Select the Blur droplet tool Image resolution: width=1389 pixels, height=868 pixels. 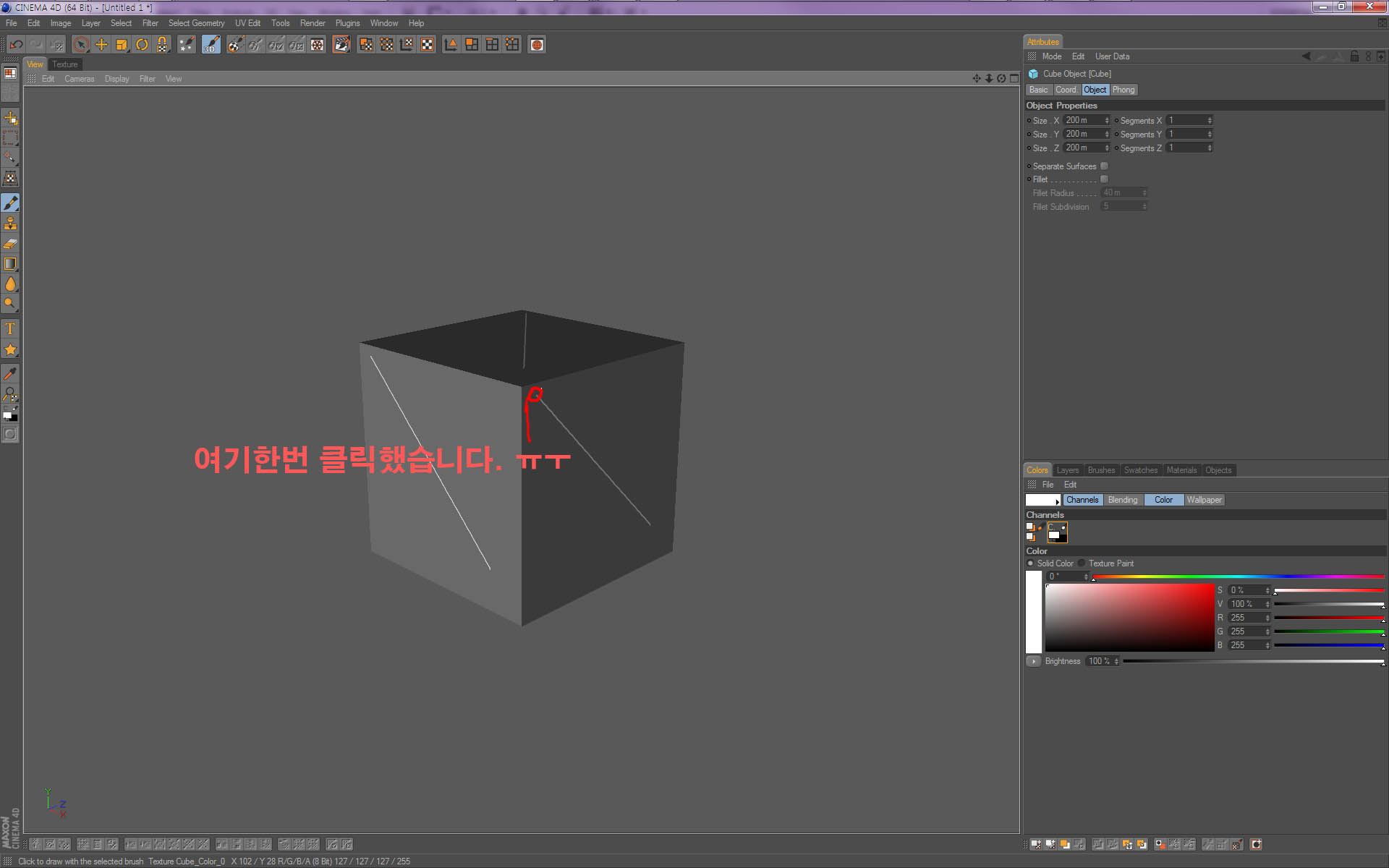[10, 284]
